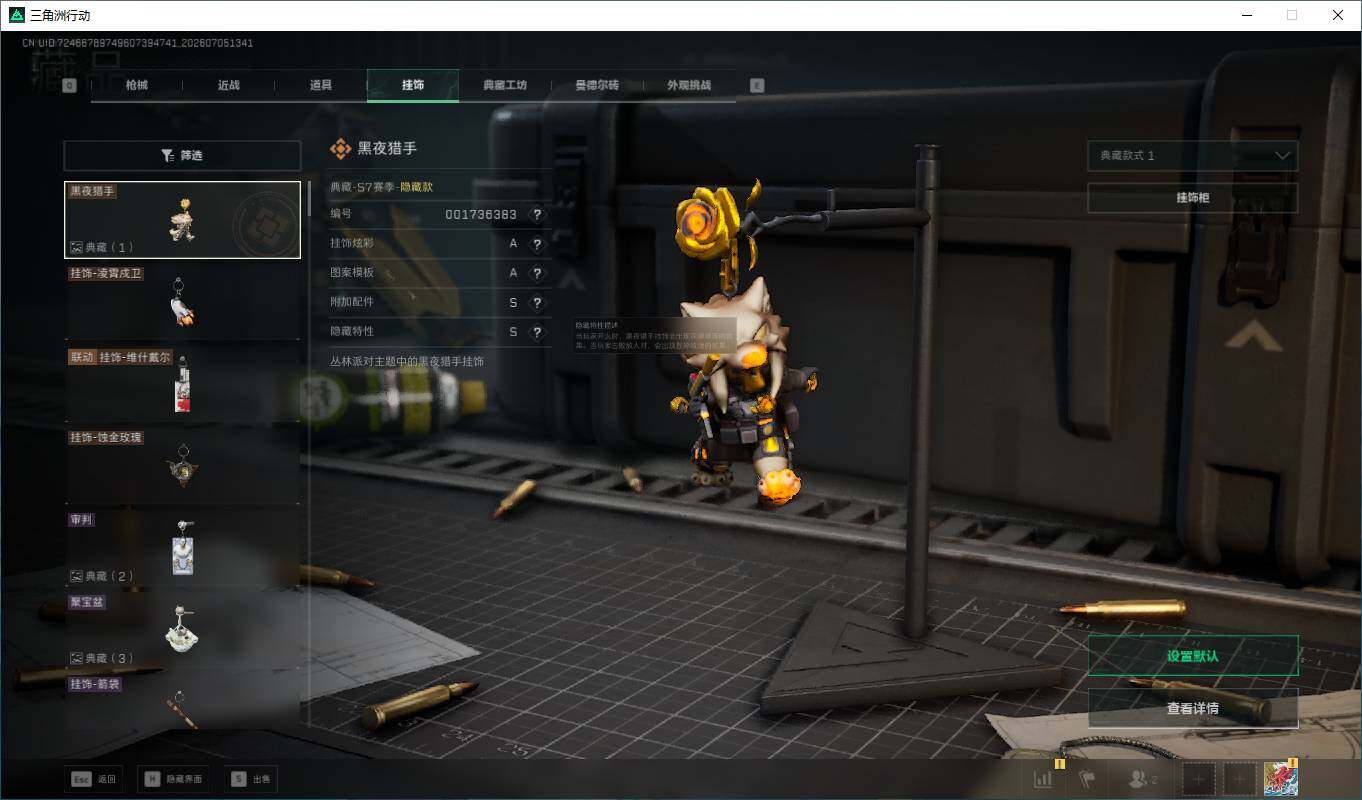Image resolution: width=1362 pixels, height=800 pixels.
Task: Close the 三角洲行动 window
Action: 1338,15
